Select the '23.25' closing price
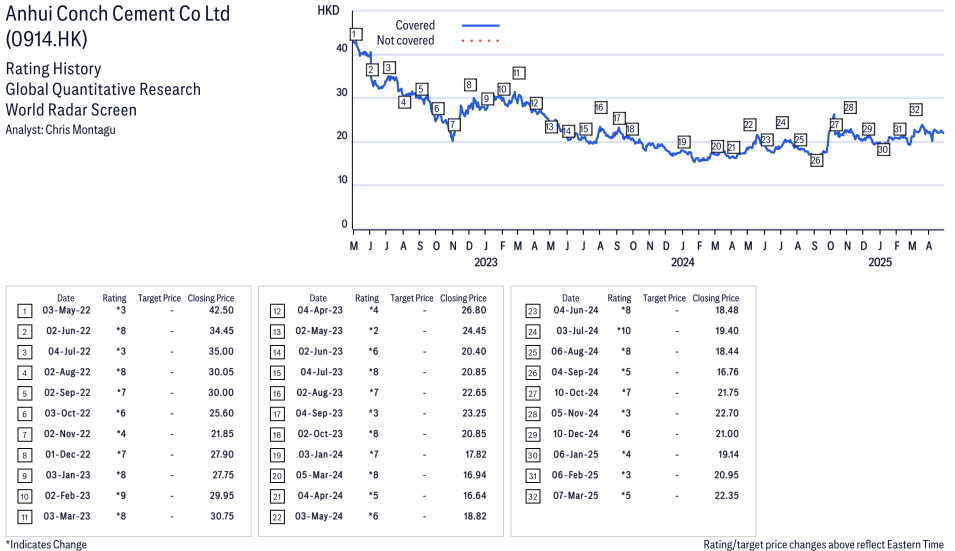The height and width of the screenshot is (551, 955). pos(474,413)
